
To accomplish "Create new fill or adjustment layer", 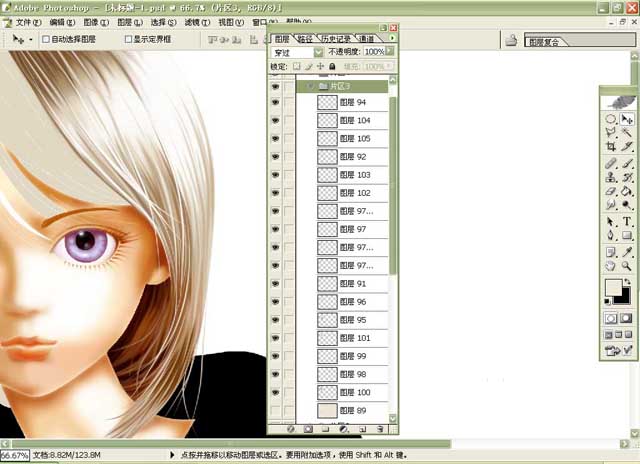I will point(344,429).
